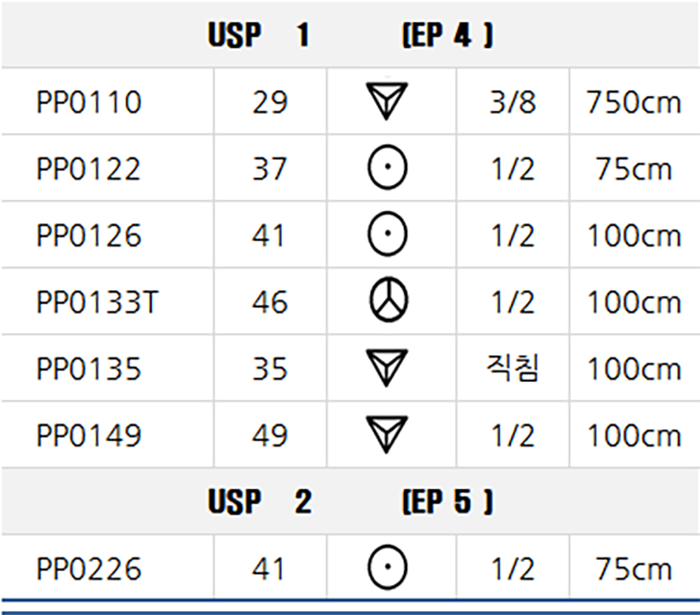Select the 3/8 curvature cell

coord(512,102)
